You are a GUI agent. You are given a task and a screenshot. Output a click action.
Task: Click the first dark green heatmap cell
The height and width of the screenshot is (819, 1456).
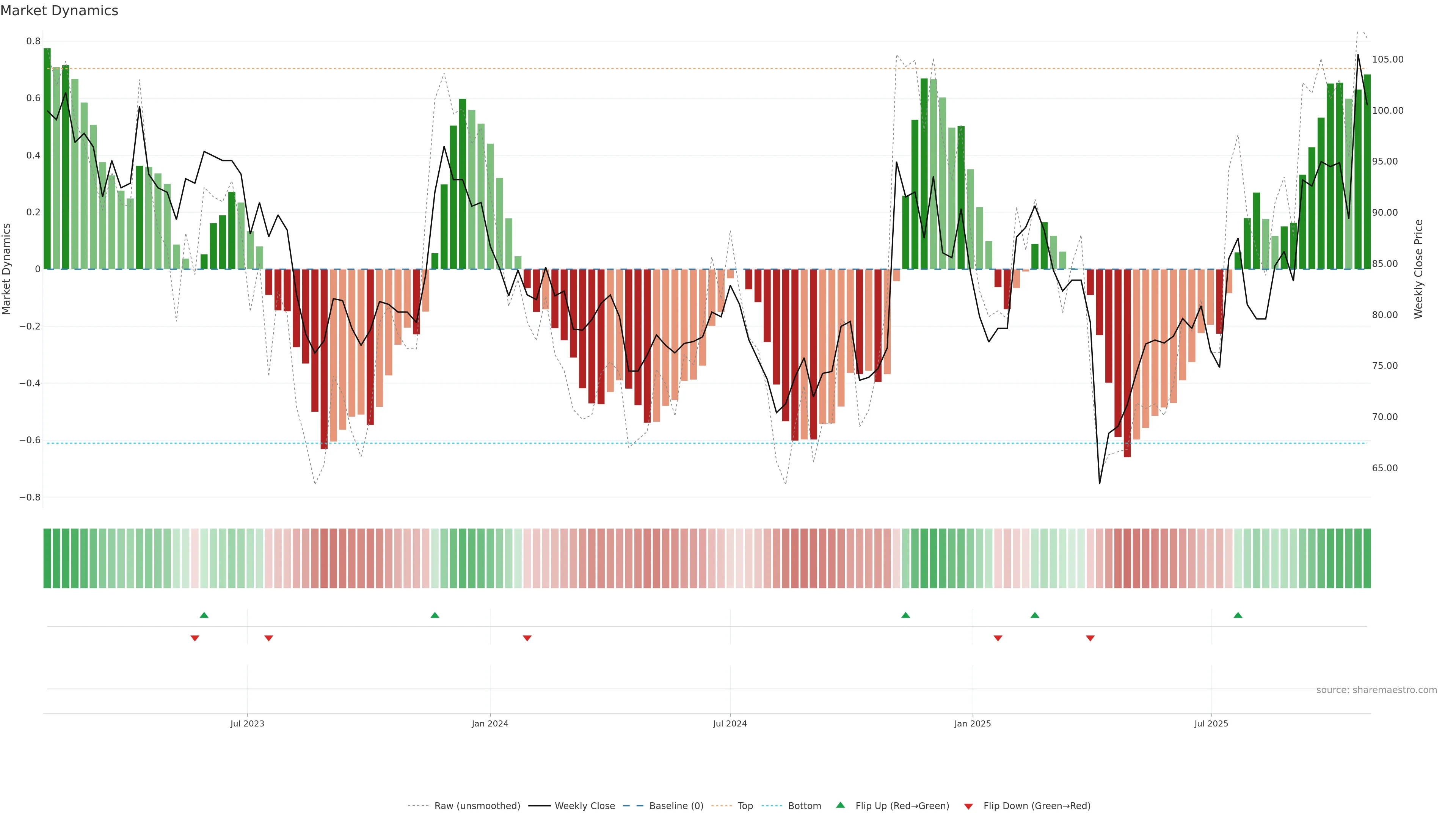point(47,559)
